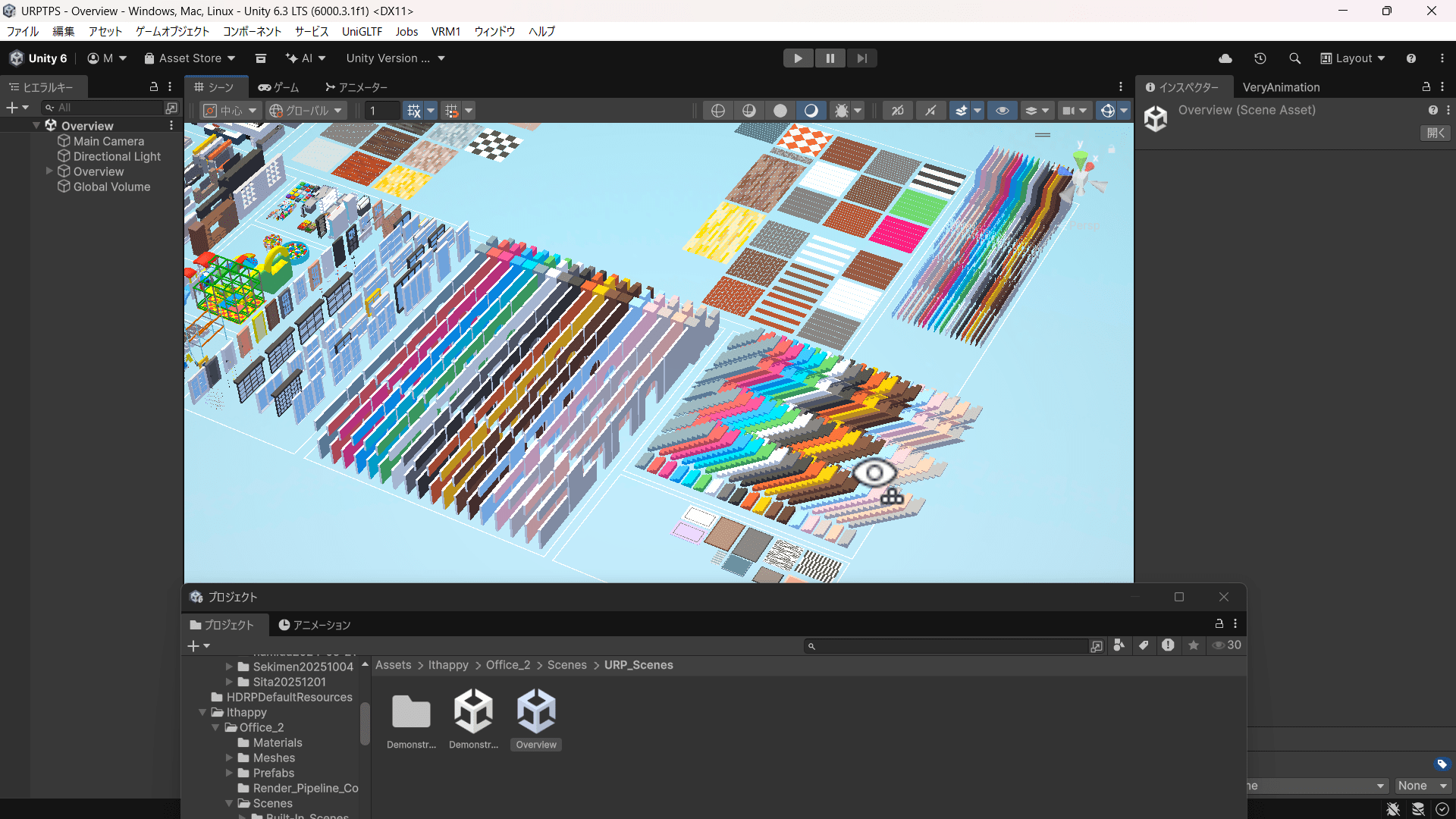Select the Overview scene asset thumbnail

[536, 718]
